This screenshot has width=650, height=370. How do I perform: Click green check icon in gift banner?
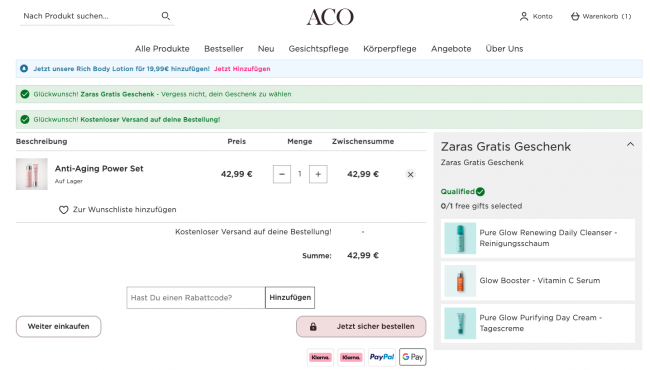(25, 94)
